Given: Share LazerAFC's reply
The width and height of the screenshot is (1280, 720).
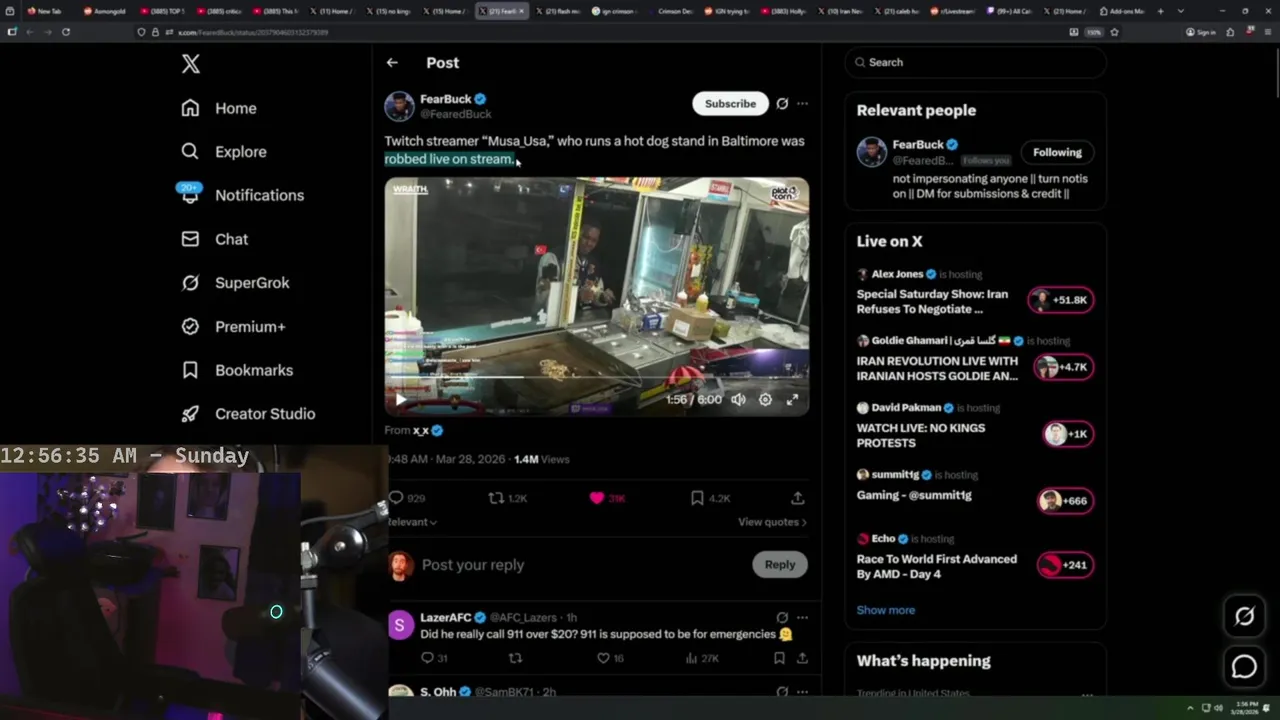Looking at the screenshot, I should (802, 658).
